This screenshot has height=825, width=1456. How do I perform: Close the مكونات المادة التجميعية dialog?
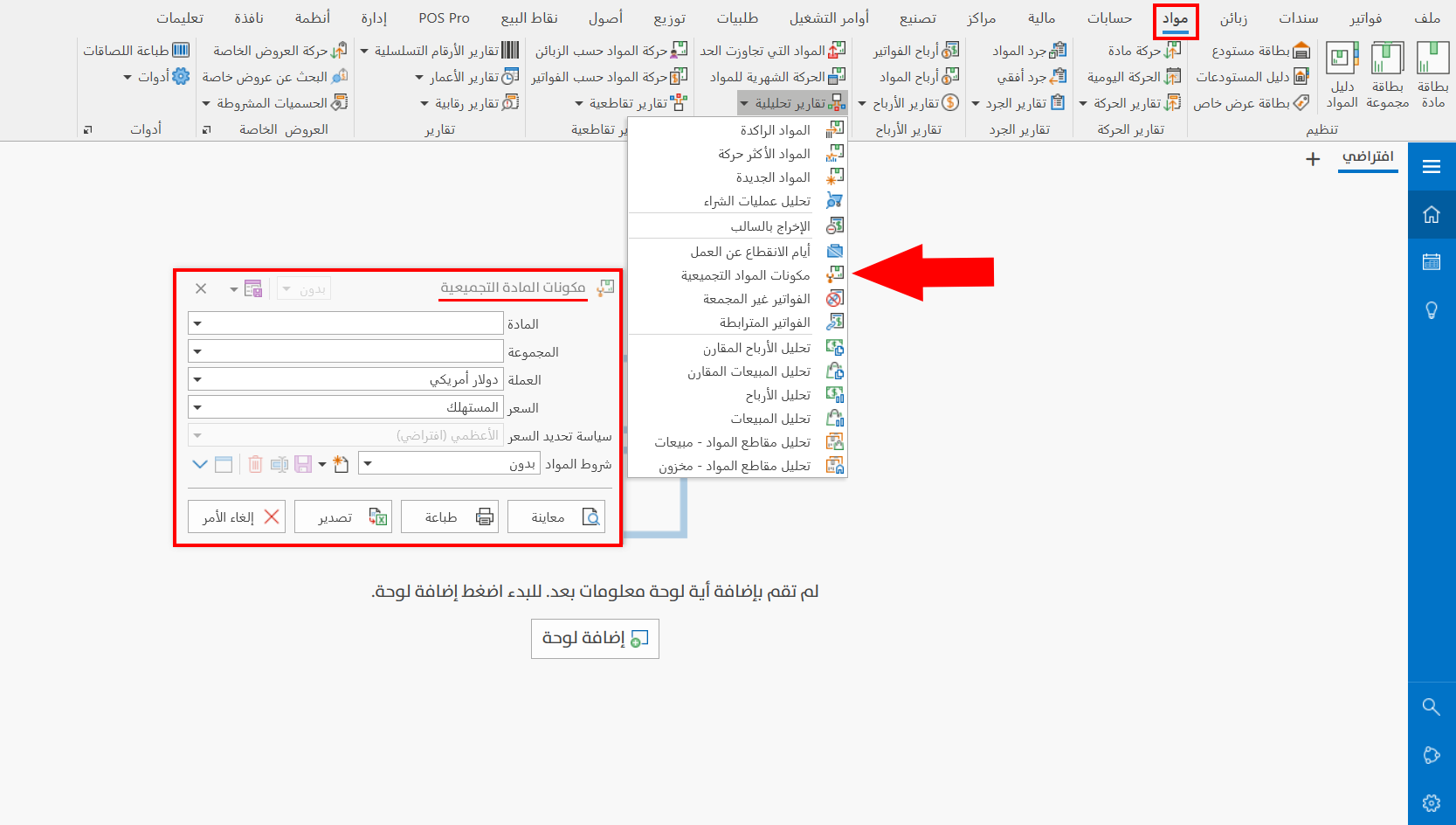[201, 288]
